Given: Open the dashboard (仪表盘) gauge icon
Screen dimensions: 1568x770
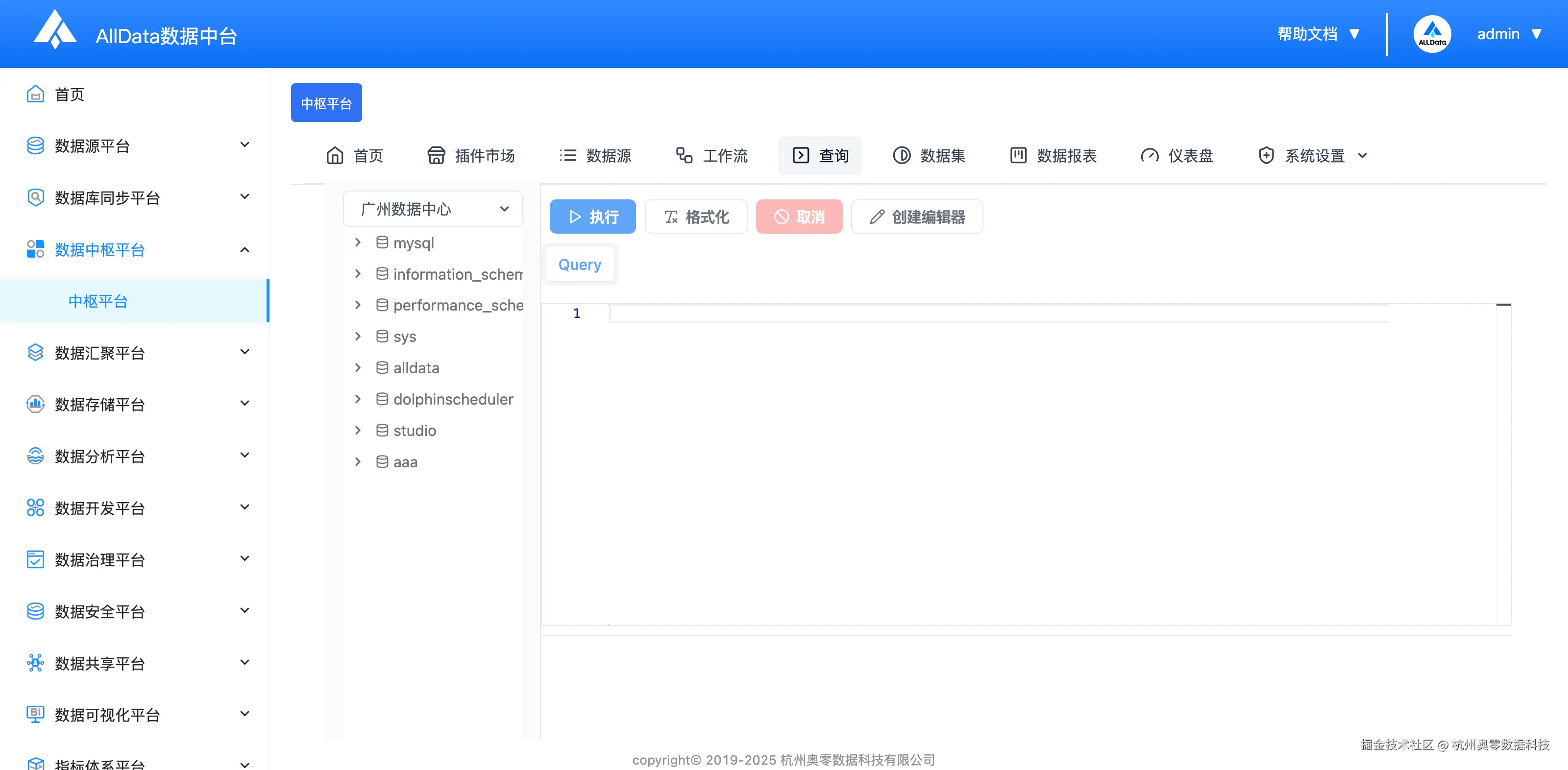Looking at the screenshot, I should pyautogui.click(x=1149, y=156).
